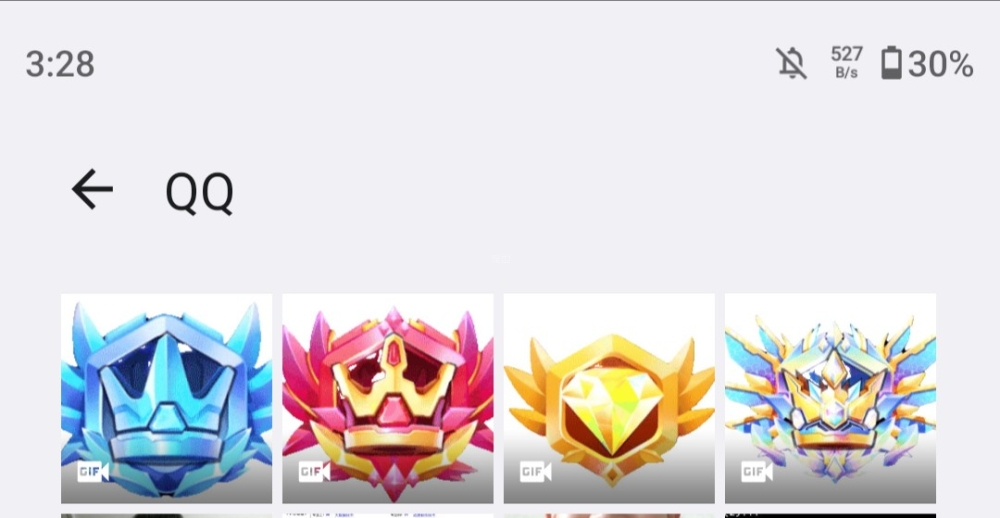Open partially visible thumbnail beneath blue crown

point(166,515)
